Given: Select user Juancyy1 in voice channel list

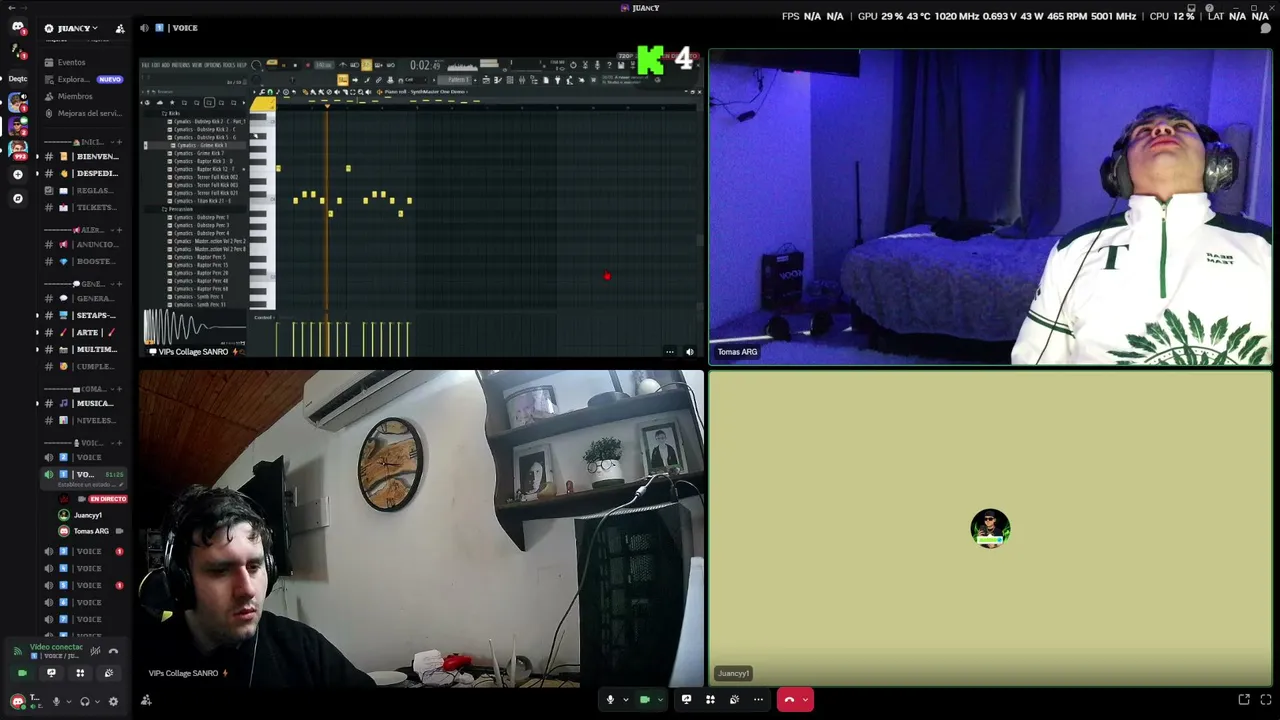Looking at the screenshot, I should 88,515.
